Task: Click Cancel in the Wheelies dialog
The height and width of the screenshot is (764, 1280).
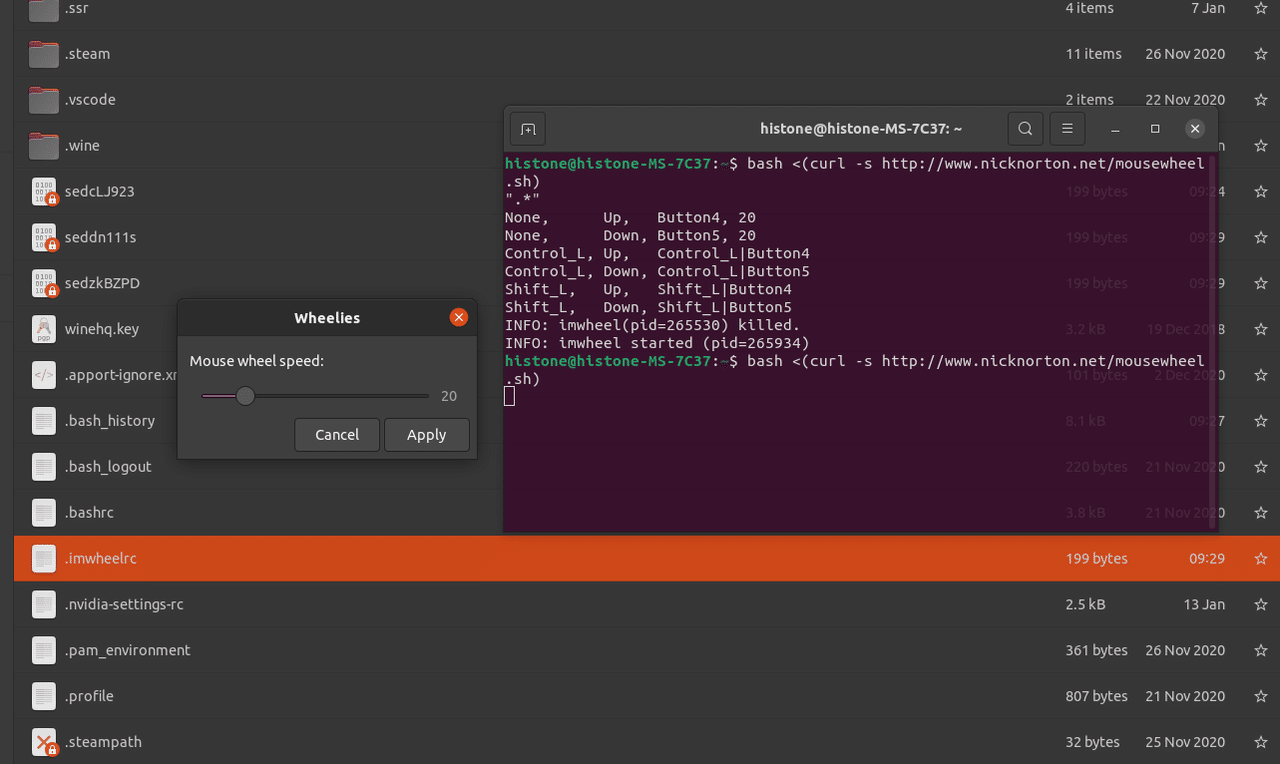Action: tap(337, 434)
